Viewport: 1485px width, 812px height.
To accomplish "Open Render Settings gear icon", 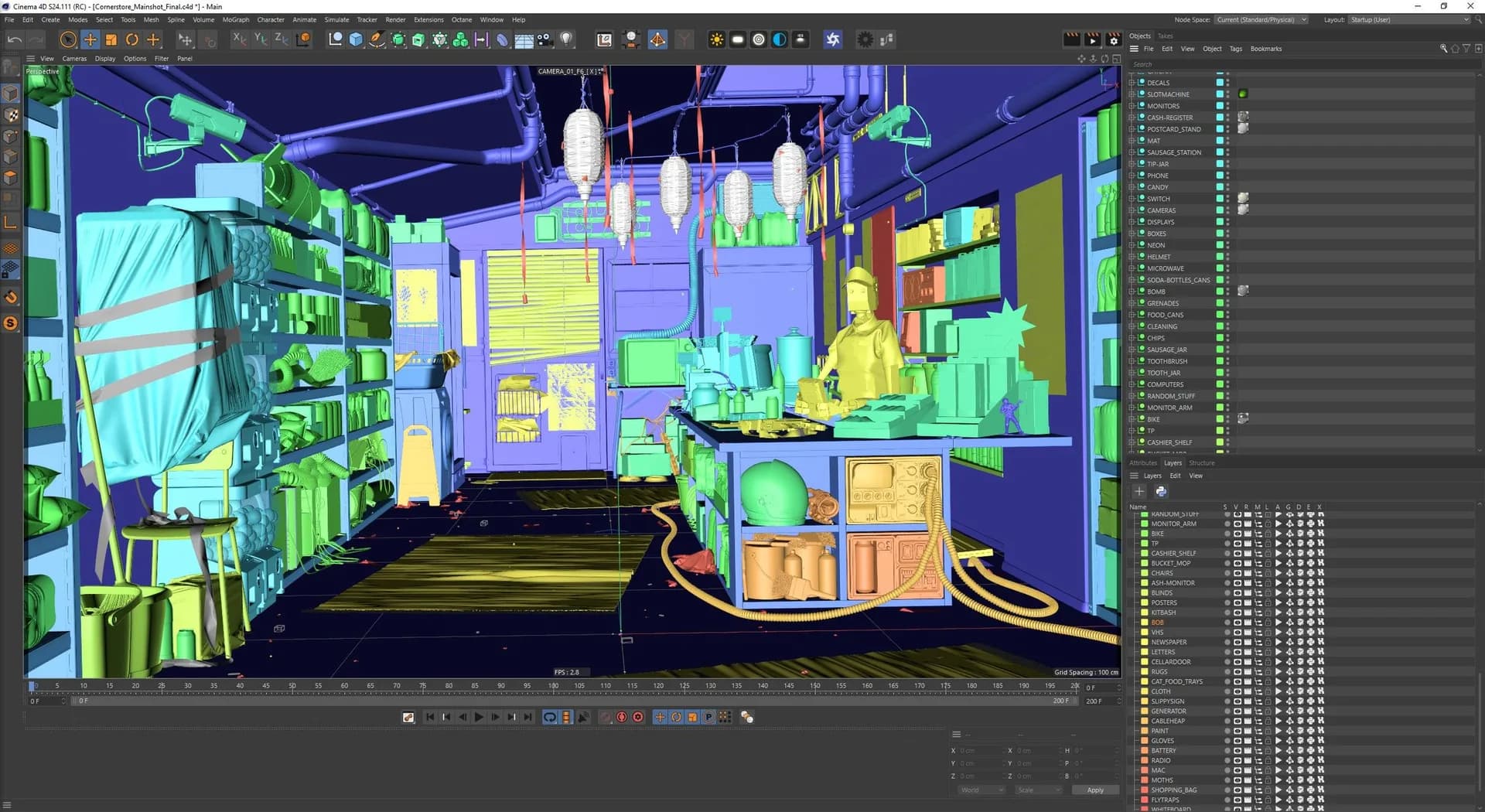I will (1113, 39).
